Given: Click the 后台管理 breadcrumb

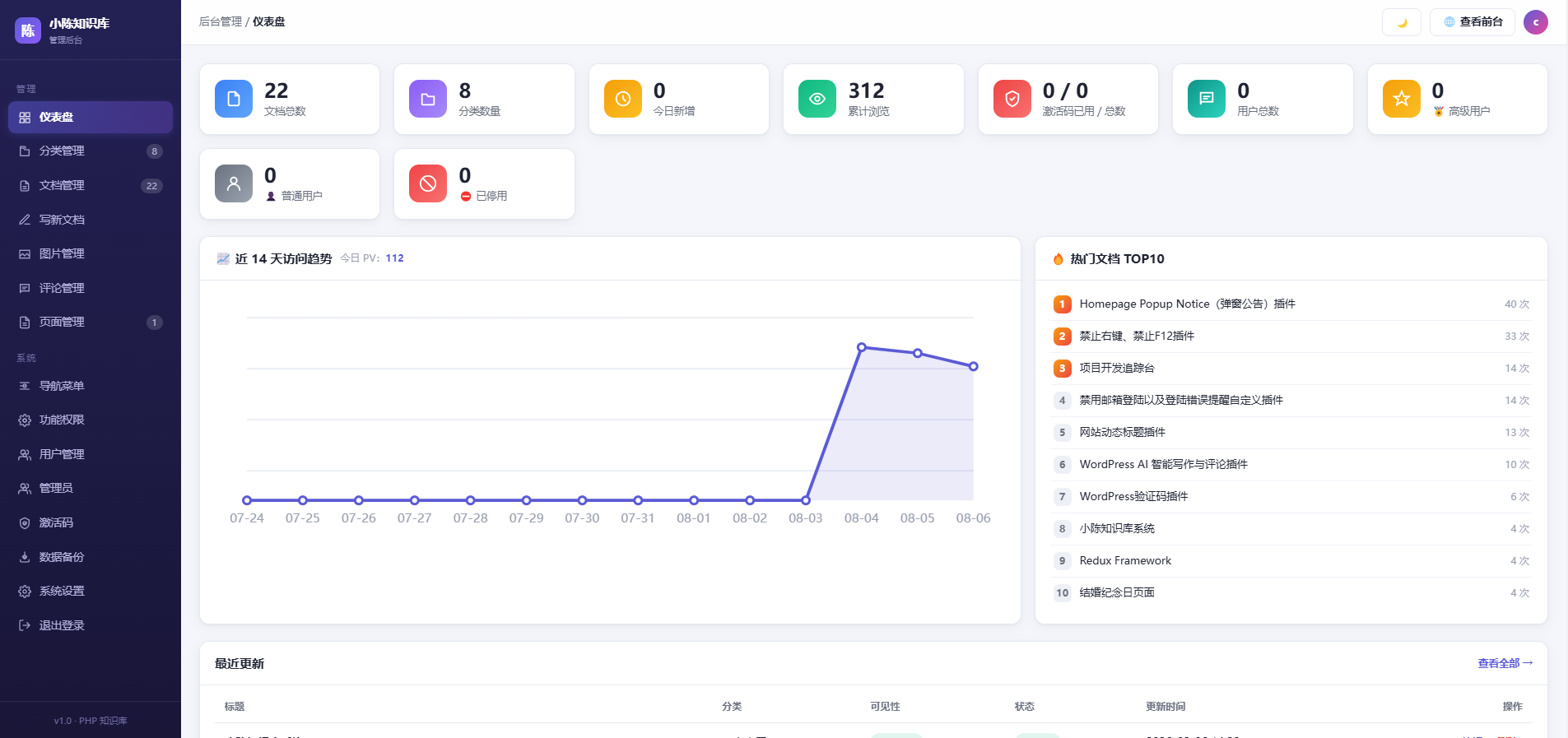Looking at the screenshot, I should click(221, 22).
